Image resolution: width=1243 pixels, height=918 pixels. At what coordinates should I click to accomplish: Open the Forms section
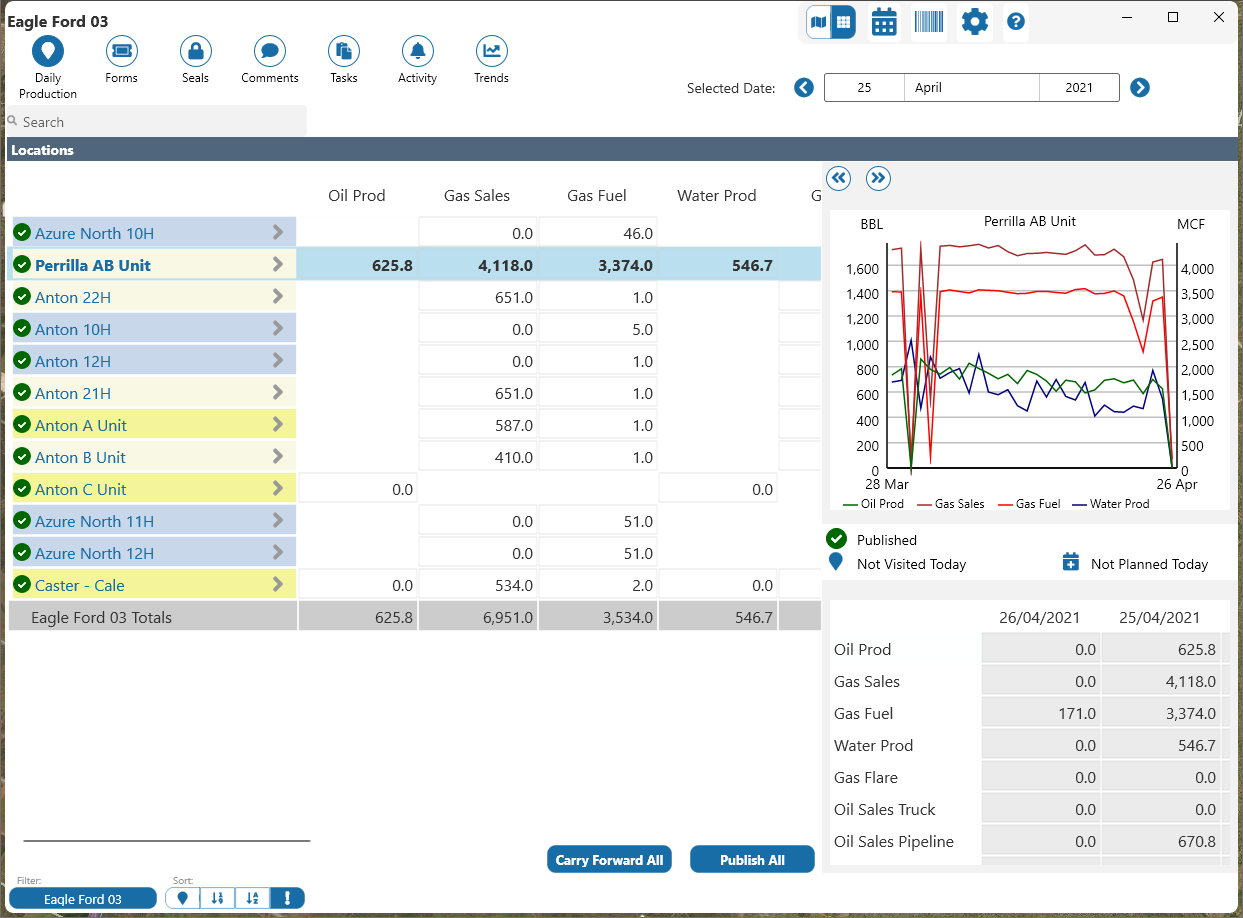(121, 51)
